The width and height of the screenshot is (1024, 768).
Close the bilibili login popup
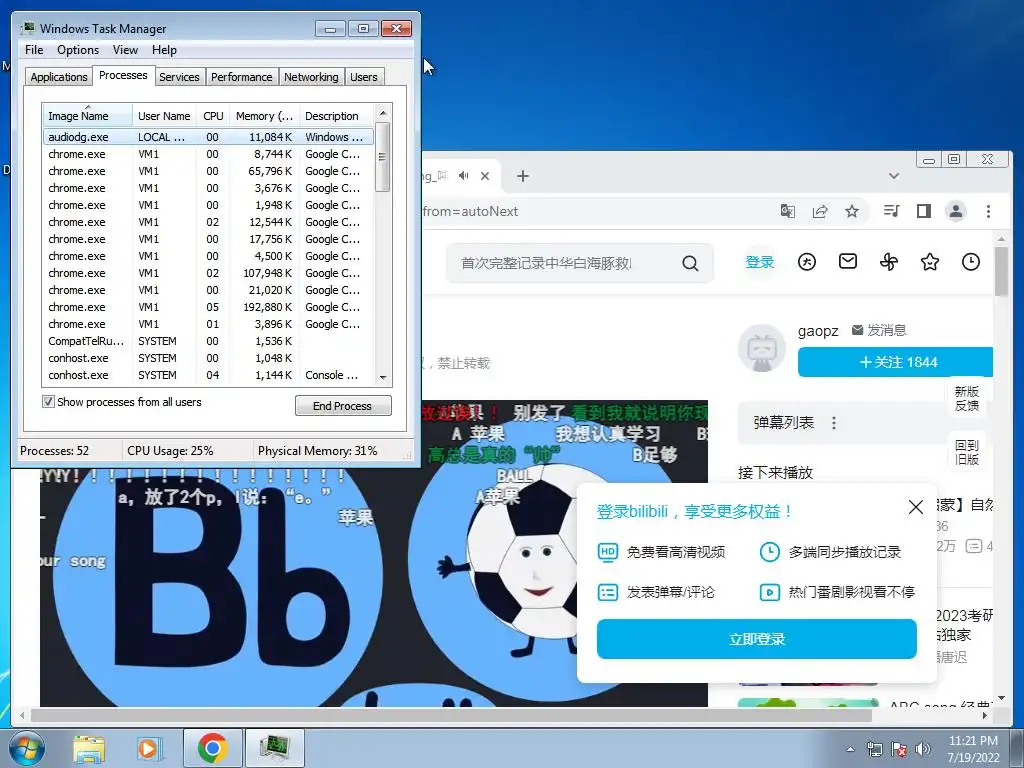[x=916, y=507]
